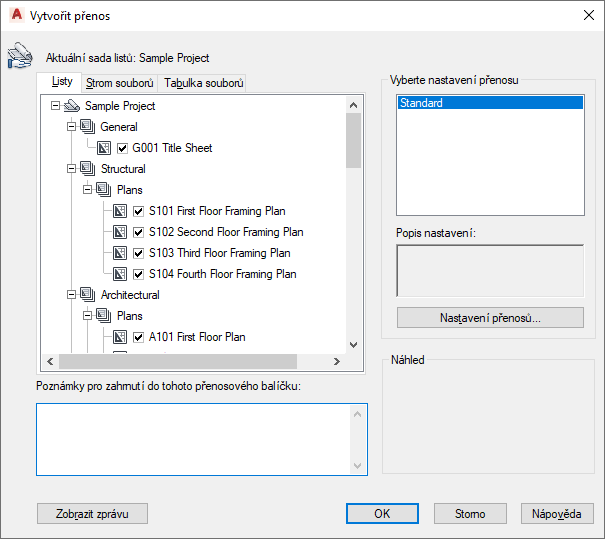
Task: Collapse the Architectural subset node
Action: (x=71, y=295)
